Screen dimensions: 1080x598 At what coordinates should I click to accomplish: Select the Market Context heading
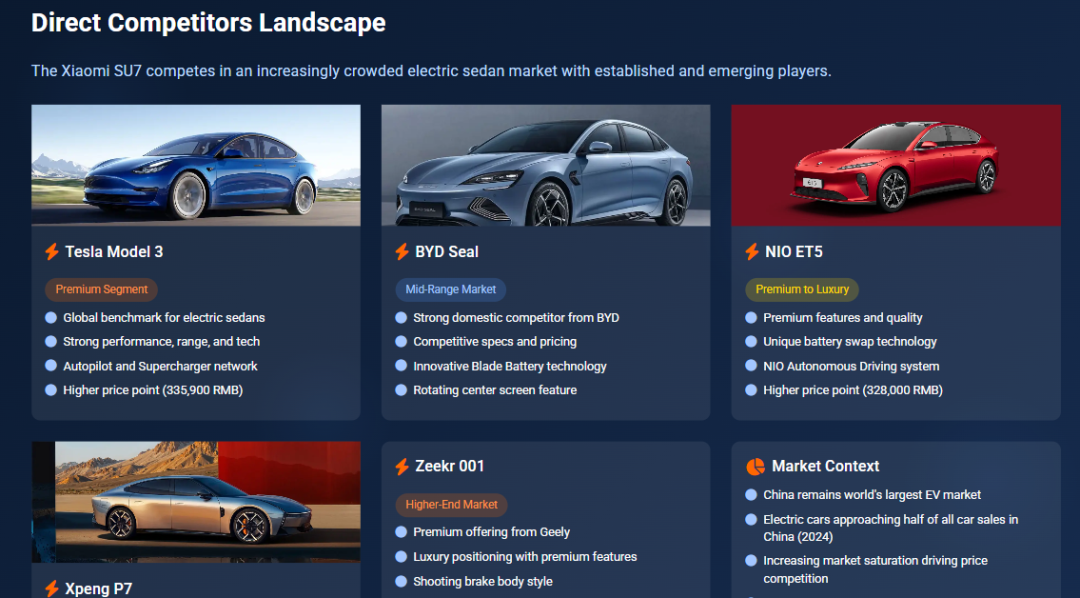coord(825,466)
